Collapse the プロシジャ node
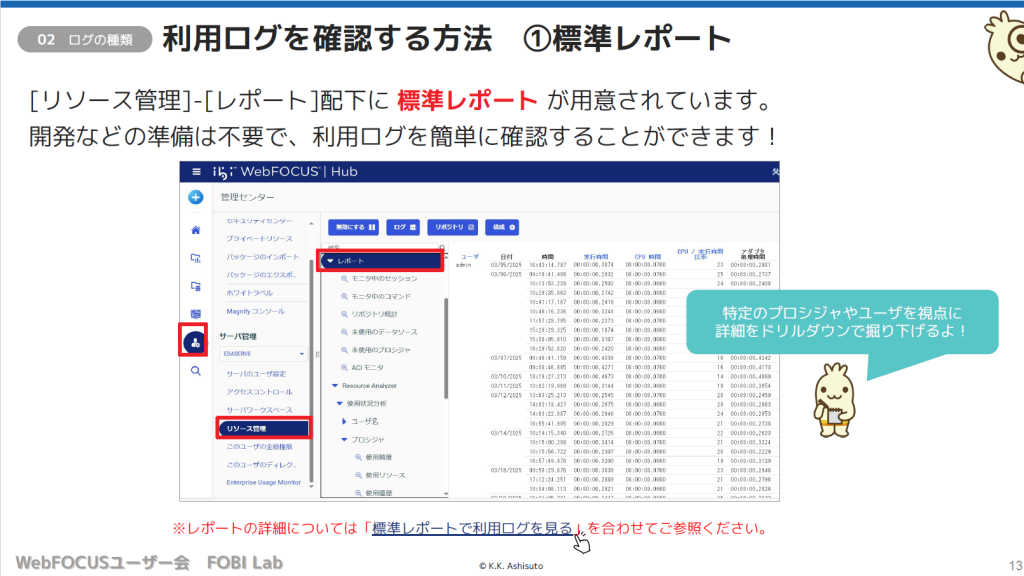1024x576 pixels. point(344,440)
